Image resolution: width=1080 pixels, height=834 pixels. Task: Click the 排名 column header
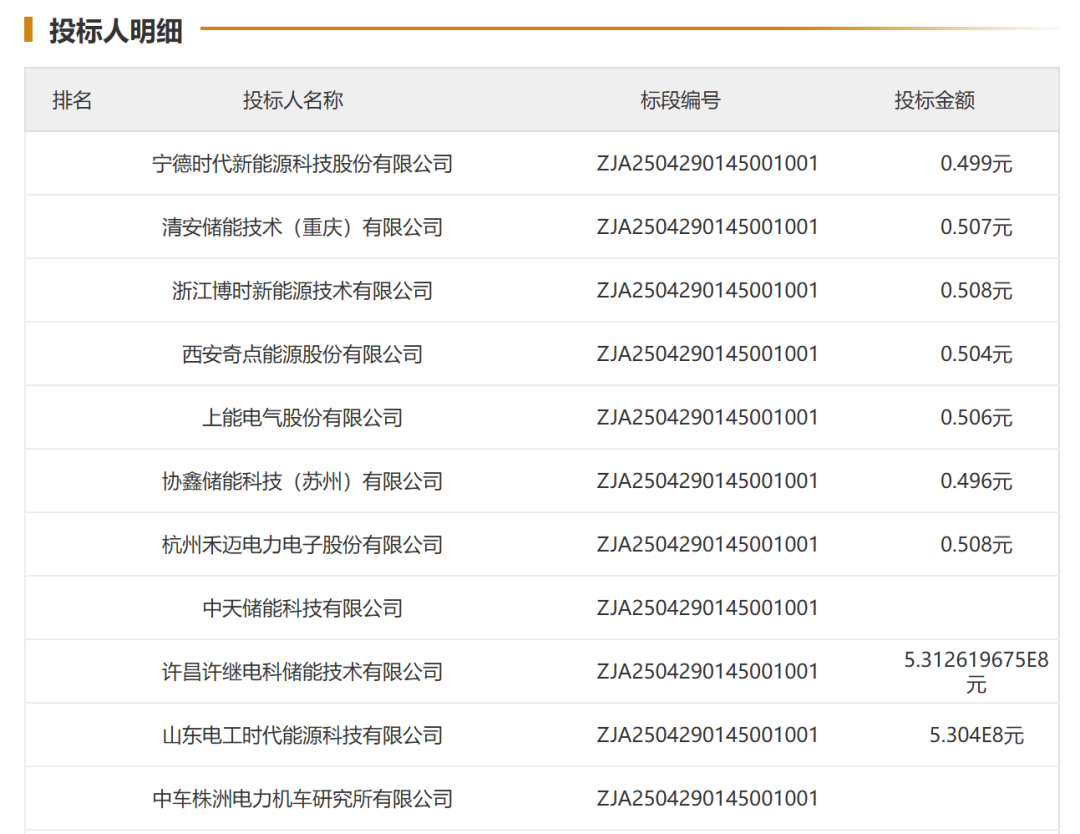click(72, 101)
